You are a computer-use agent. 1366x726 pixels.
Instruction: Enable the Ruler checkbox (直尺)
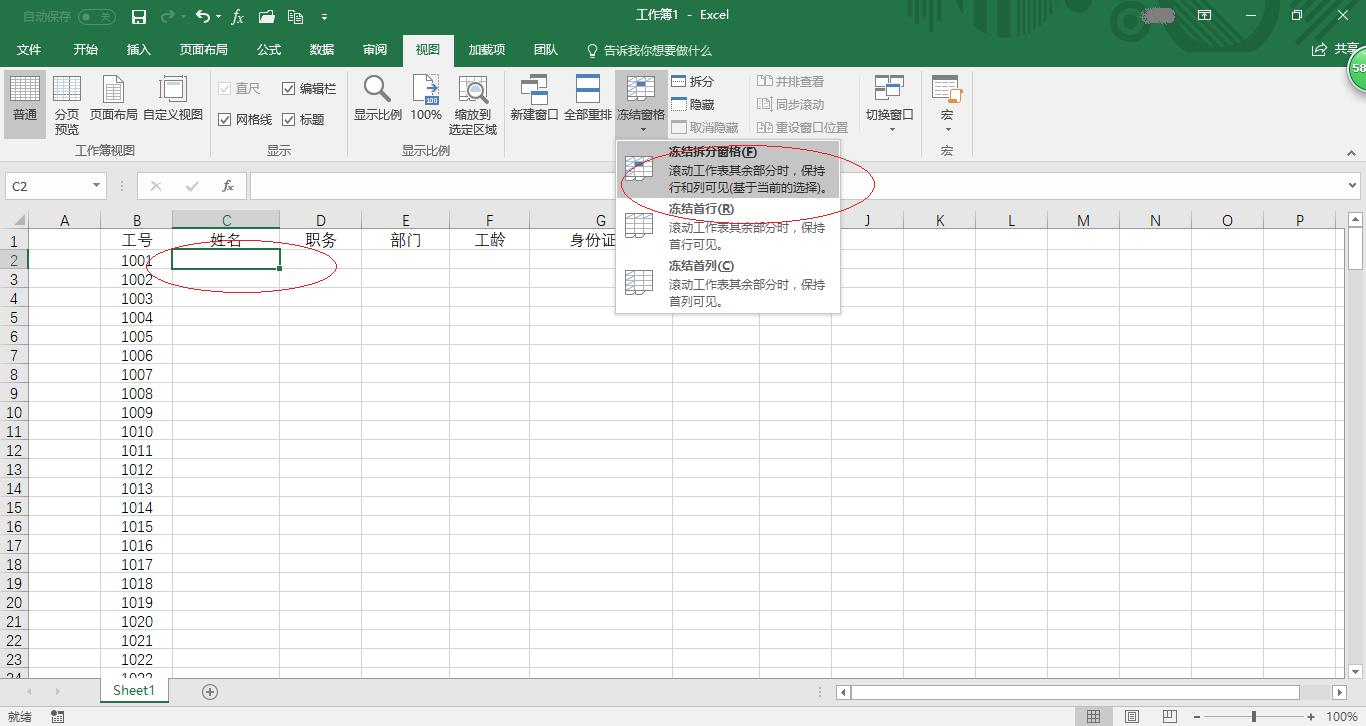point(228,88)
